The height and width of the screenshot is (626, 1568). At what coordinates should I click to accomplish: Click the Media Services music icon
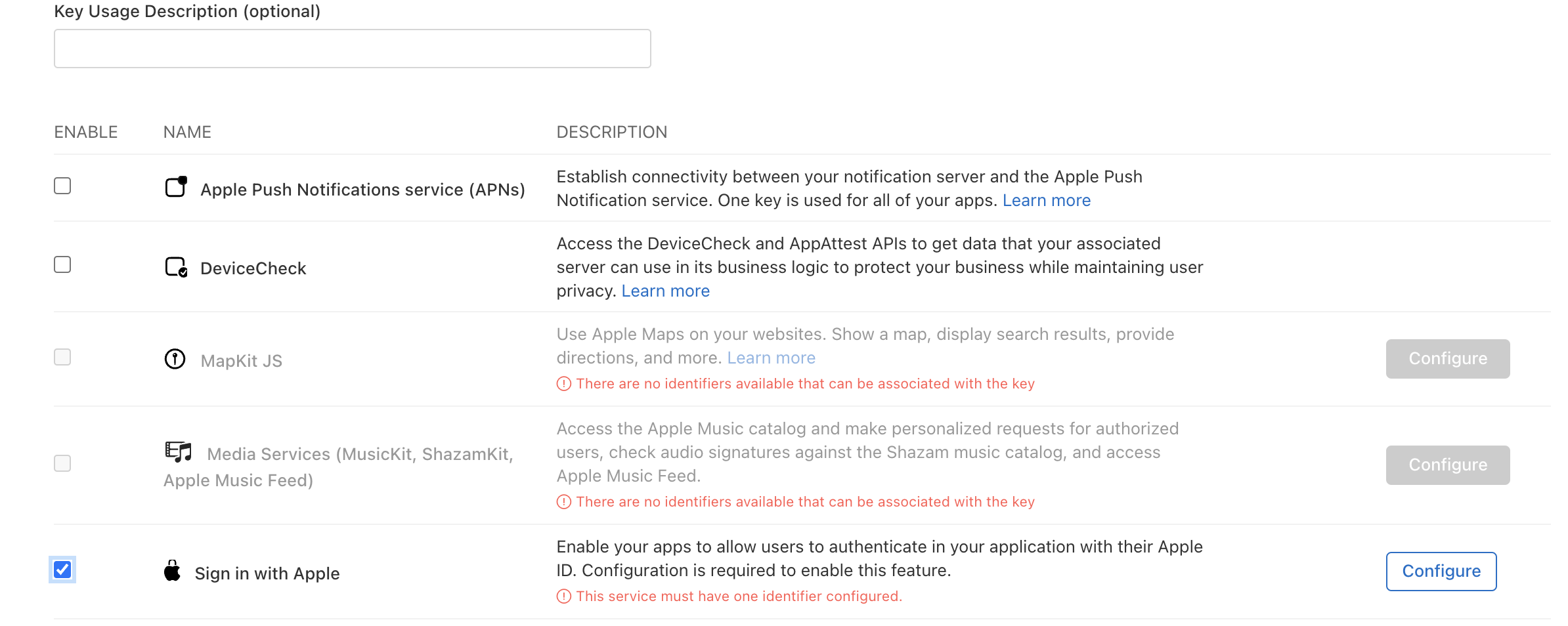click(178, 451)
